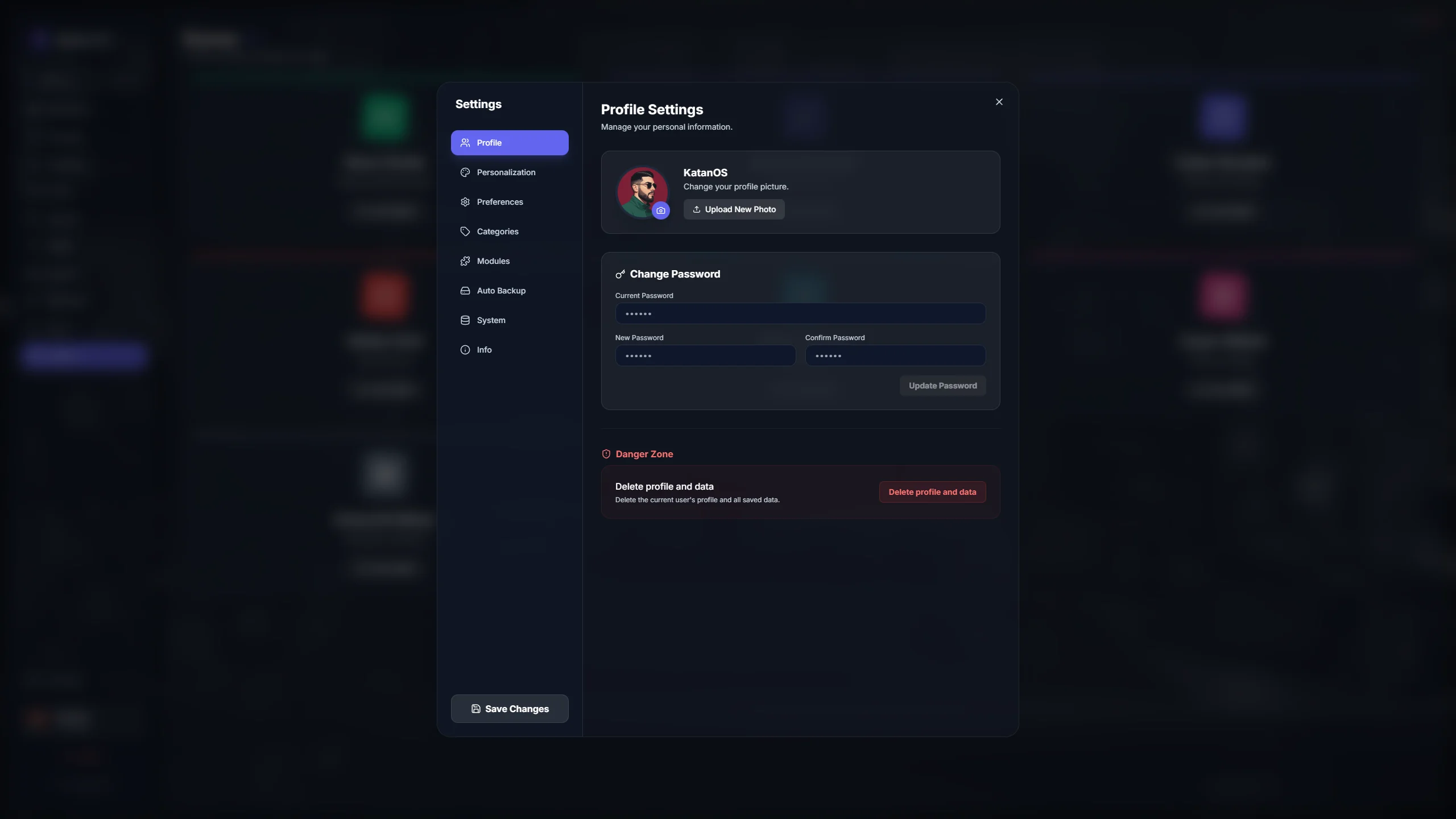Click the Profile user icon in sidebar

click(x=465, y=143)
